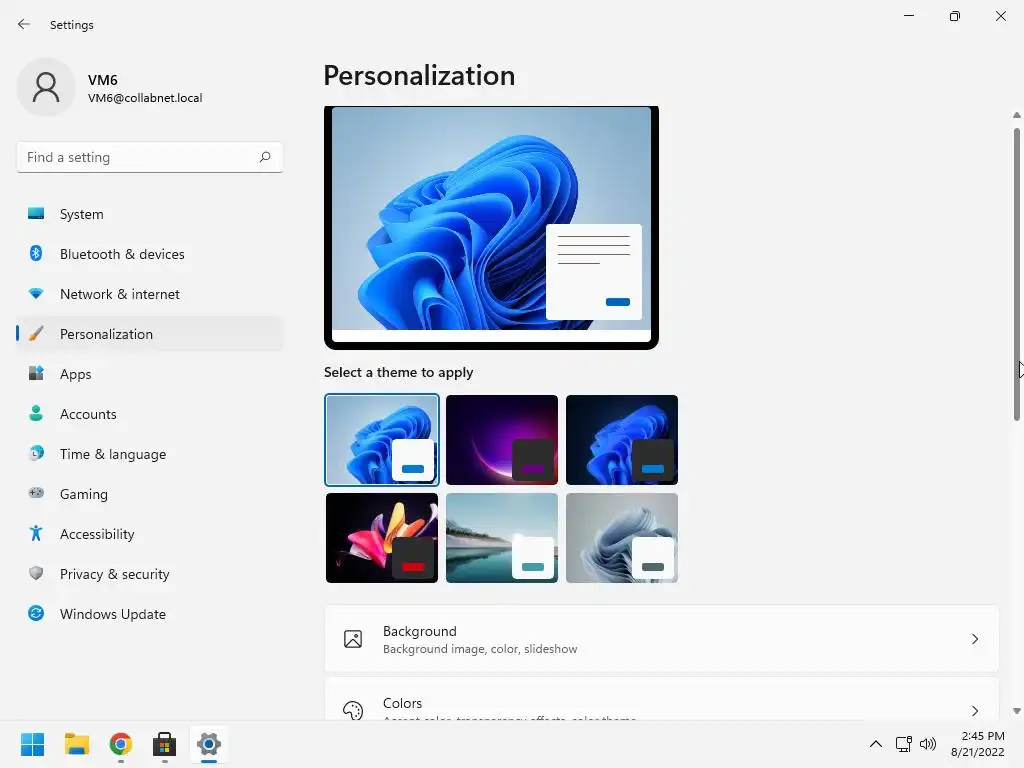Click the VM6 user avatar icon
Image resolution: width=1024 pixels, height=768 pixels.
46,88
